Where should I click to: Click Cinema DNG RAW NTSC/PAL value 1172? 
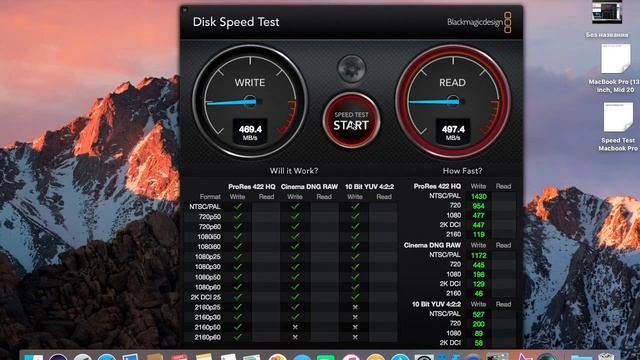(x=479, y=256)
